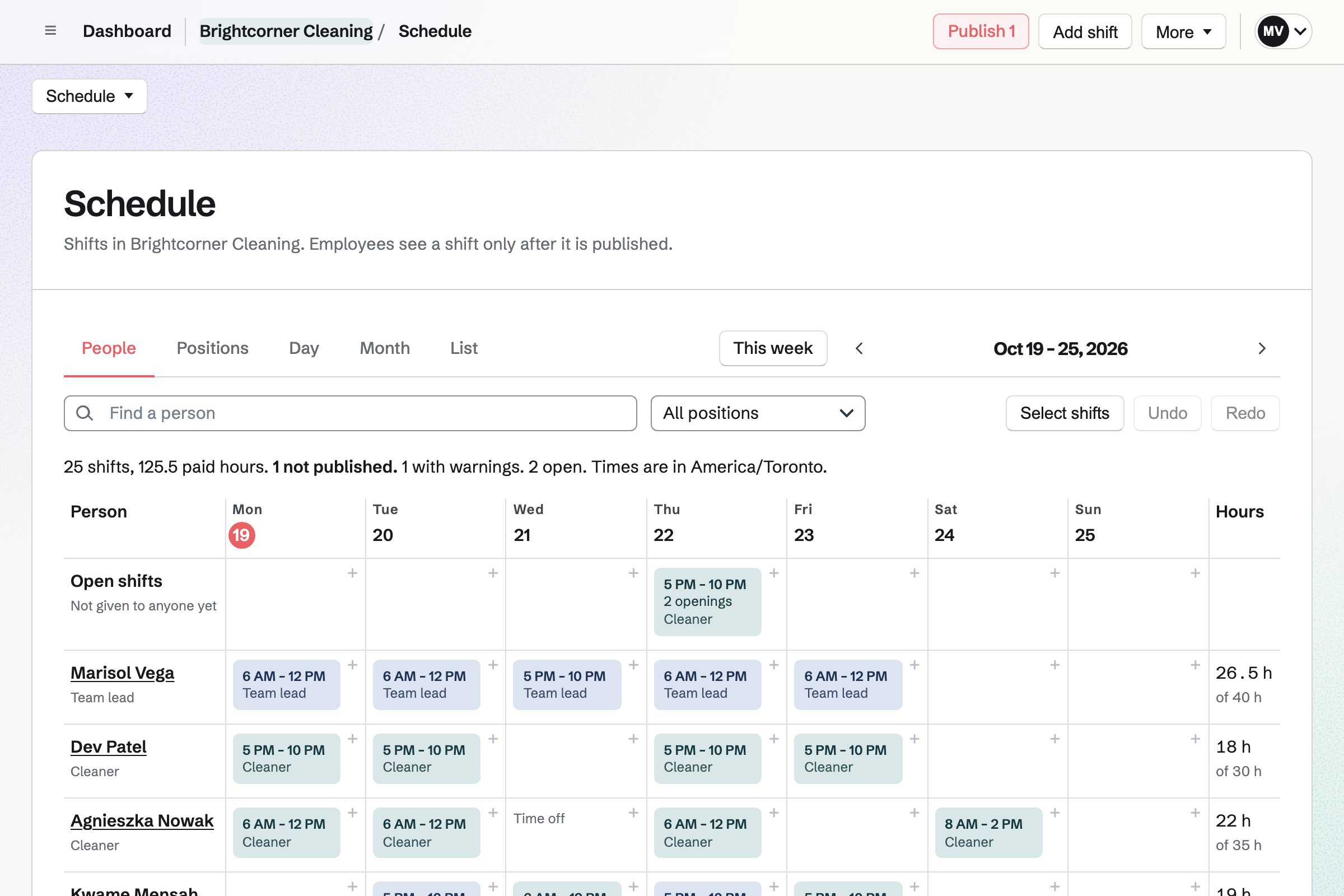
Task: Add shift for Agnieszka Nowak on Friday
Action: [914, 813]
